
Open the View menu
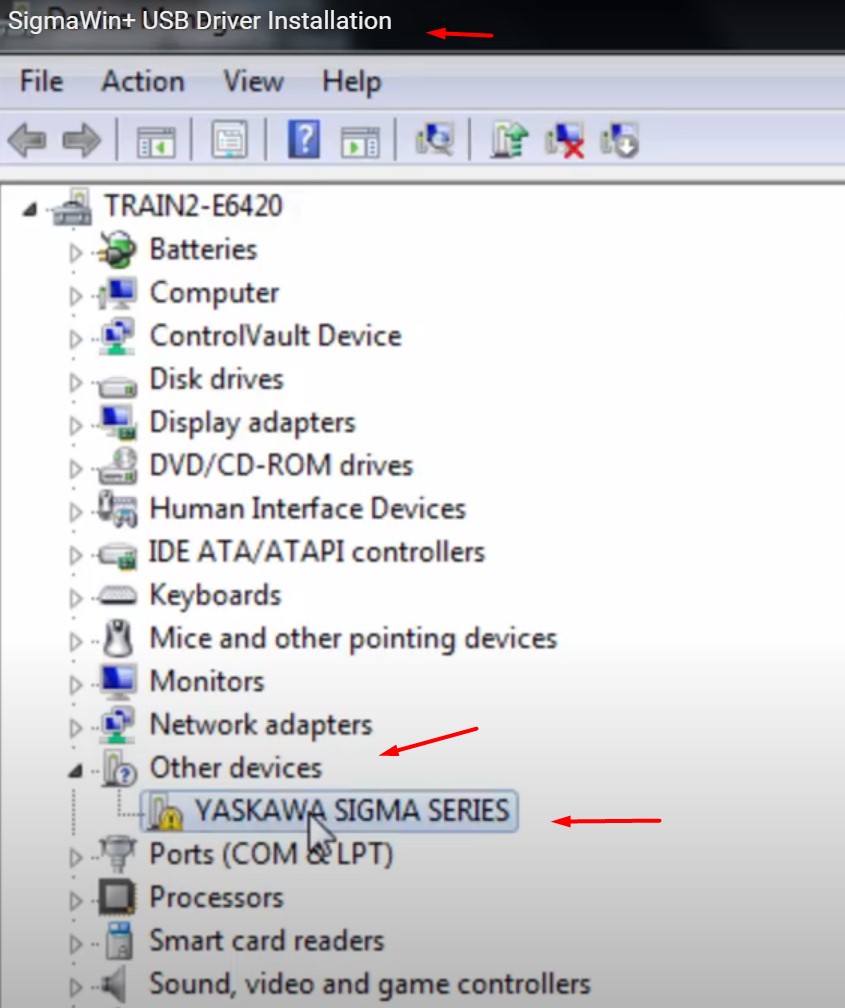click(x=253, y=82)
